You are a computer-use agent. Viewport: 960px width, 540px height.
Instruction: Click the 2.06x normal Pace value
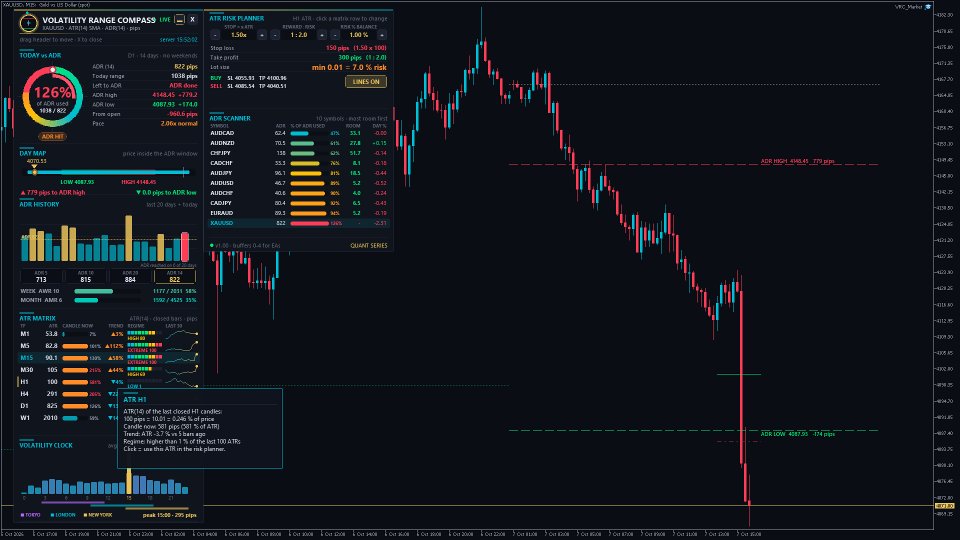(x=179, y=124)
